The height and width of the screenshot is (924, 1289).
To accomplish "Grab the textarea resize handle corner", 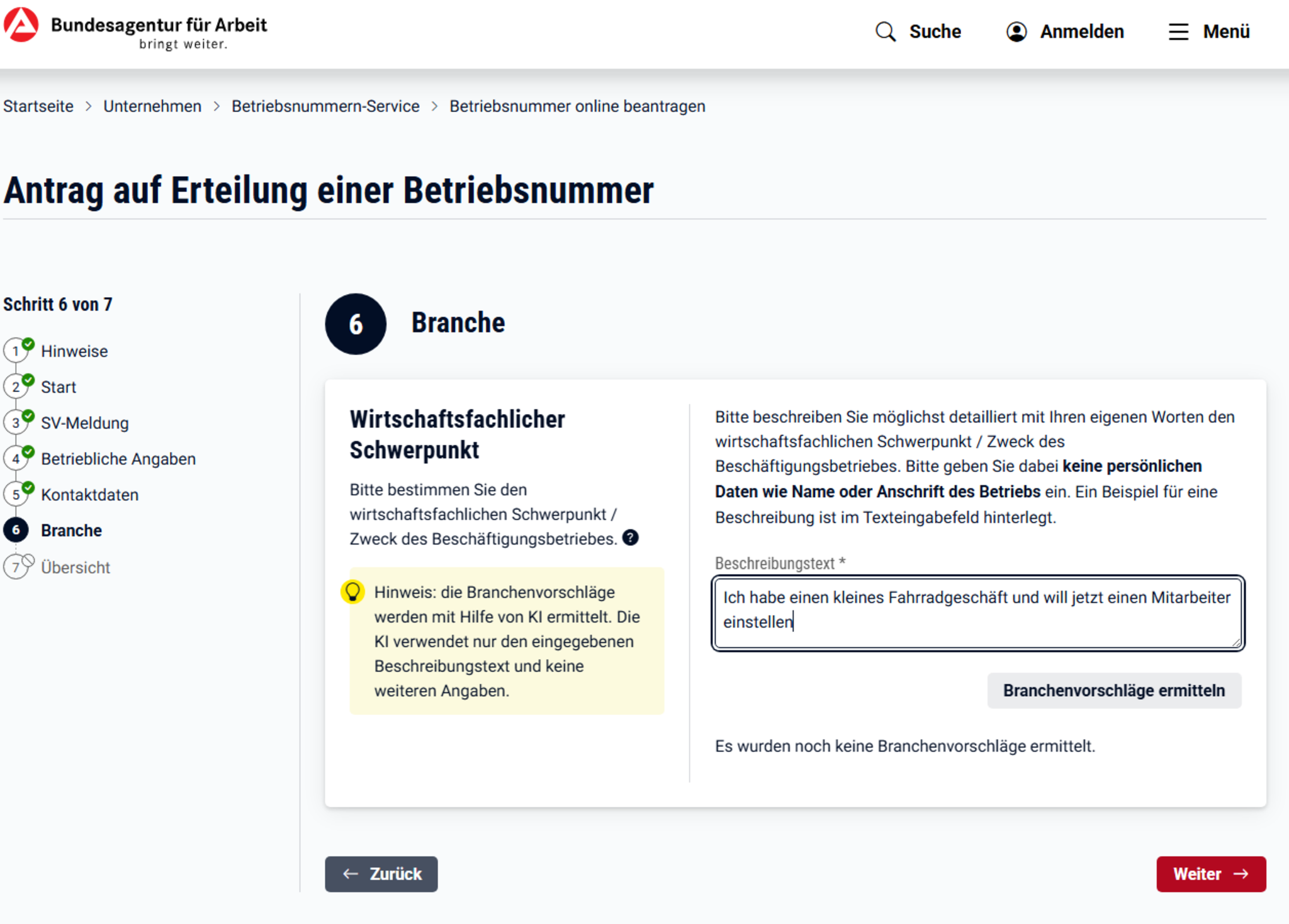I will pyautogui.click(x=1236, y=643).
